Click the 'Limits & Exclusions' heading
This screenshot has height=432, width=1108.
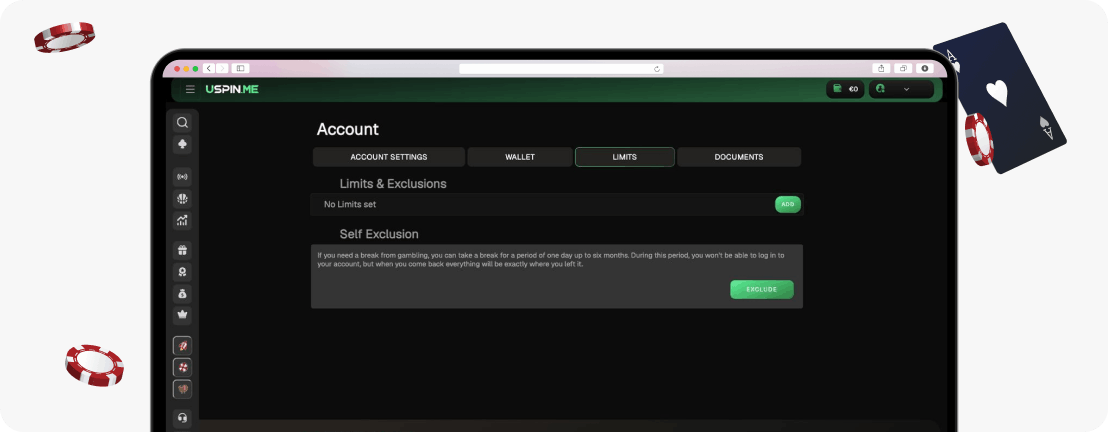[393, 184]
